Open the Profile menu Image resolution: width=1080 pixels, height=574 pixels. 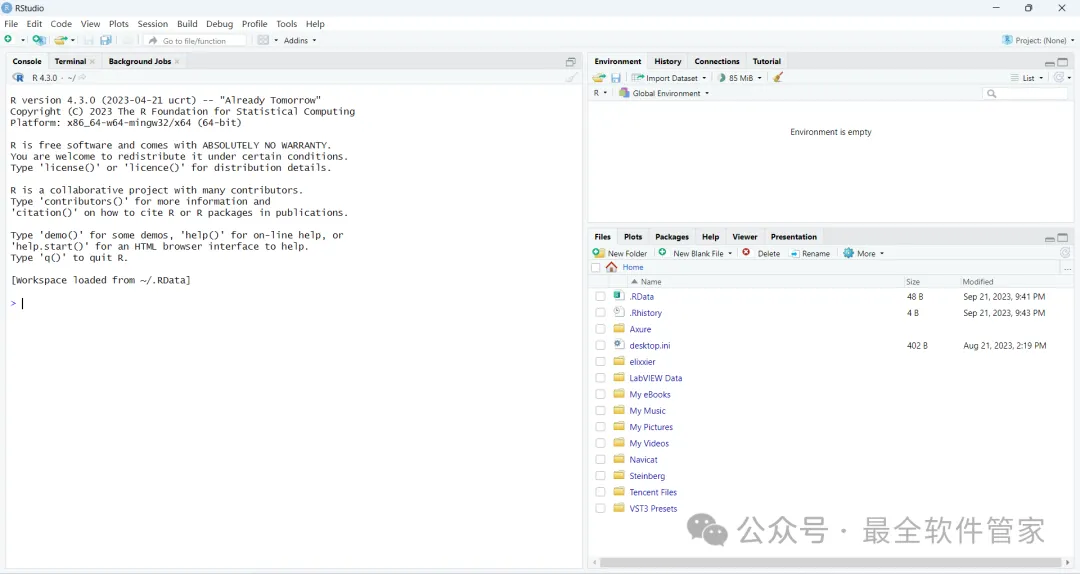tap(254, 23)
